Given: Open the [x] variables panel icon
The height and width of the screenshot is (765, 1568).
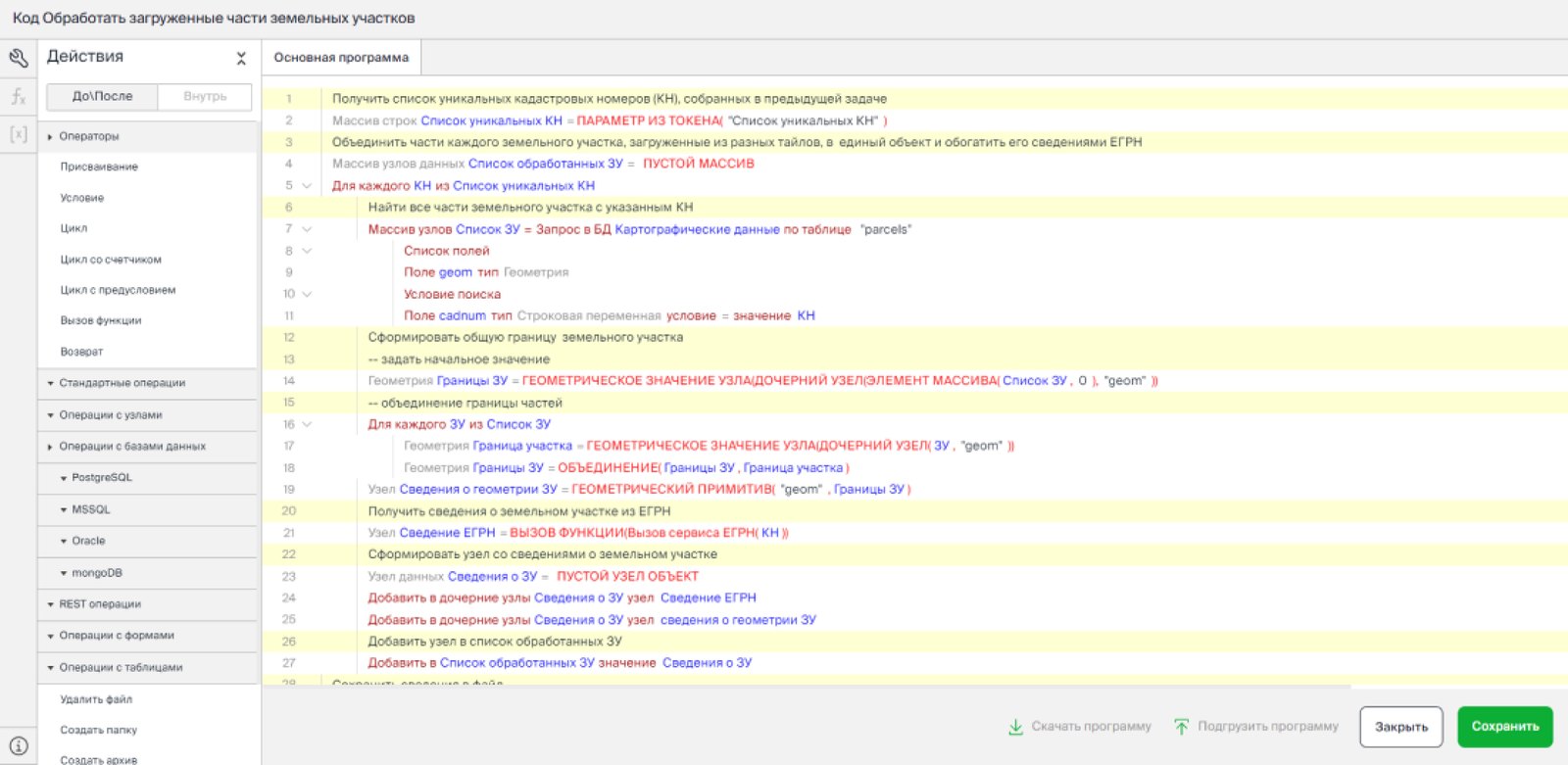Looking at the screenshot, I should [19, 134].
